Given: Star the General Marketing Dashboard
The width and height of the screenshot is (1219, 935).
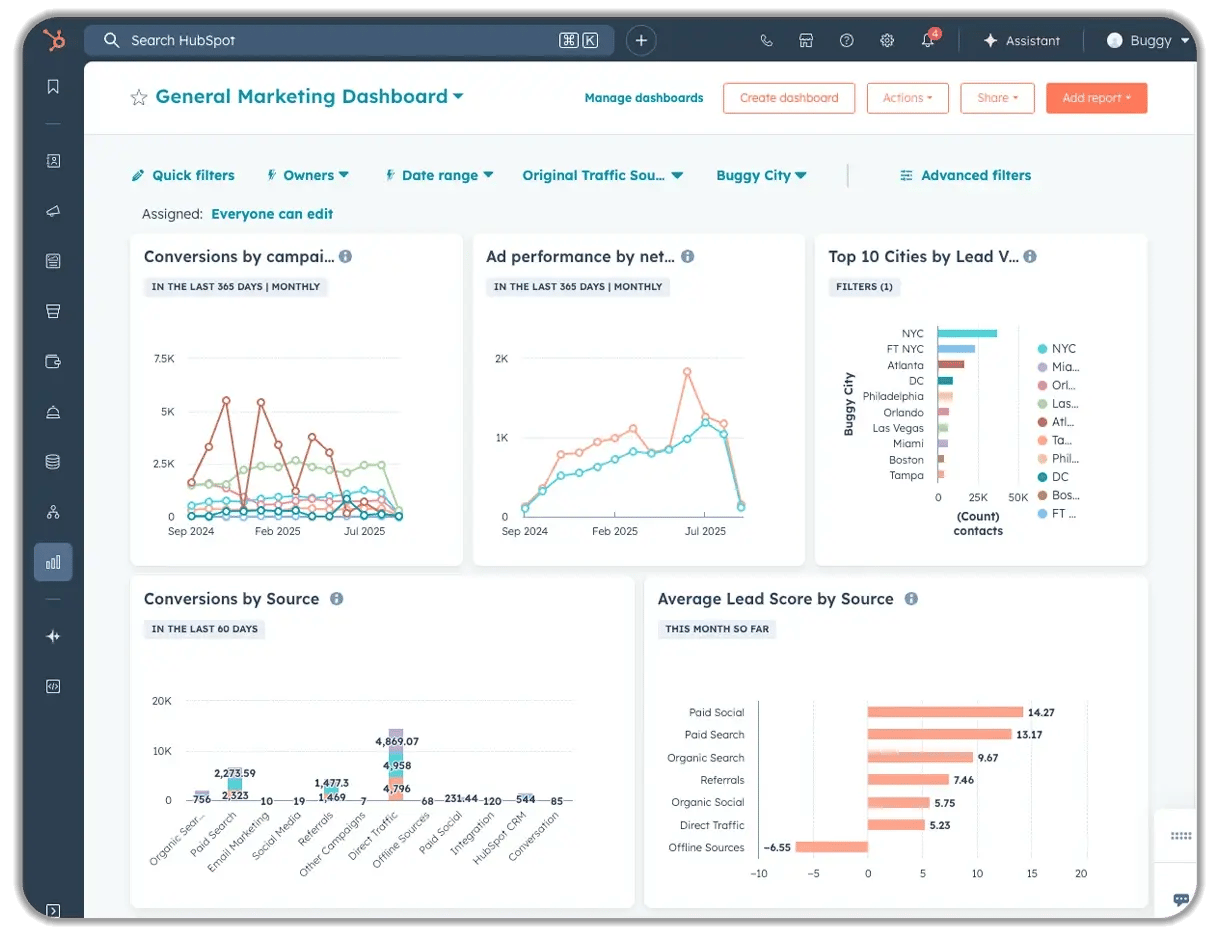Looking at the screenshot, I should 137,97.
